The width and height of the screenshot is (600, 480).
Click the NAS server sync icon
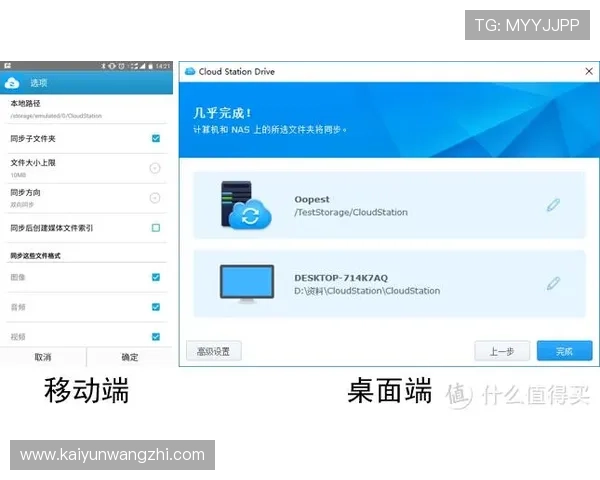pyautogui.click(x=246, y=205)
